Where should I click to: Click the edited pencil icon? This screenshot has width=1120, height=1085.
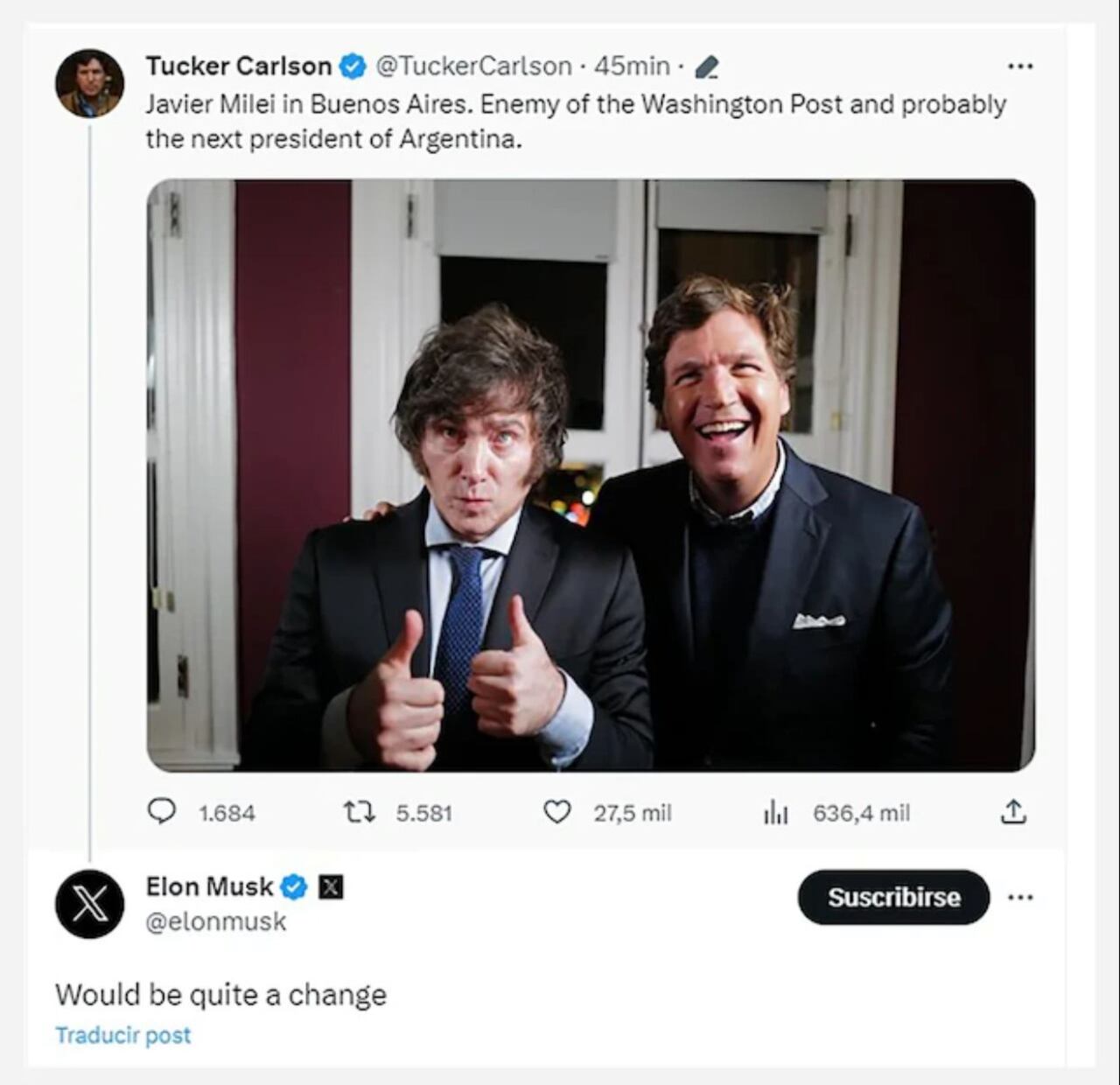point(708,66)
